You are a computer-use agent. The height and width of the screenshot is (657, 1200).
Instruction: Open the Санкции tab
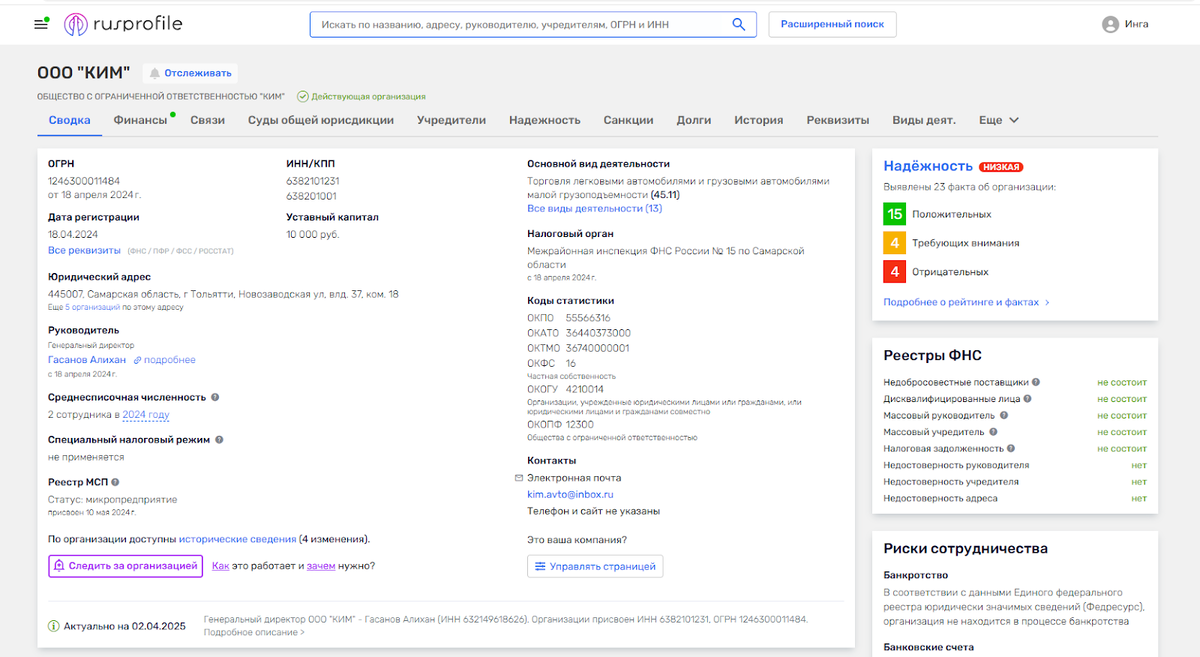[629, 120]
